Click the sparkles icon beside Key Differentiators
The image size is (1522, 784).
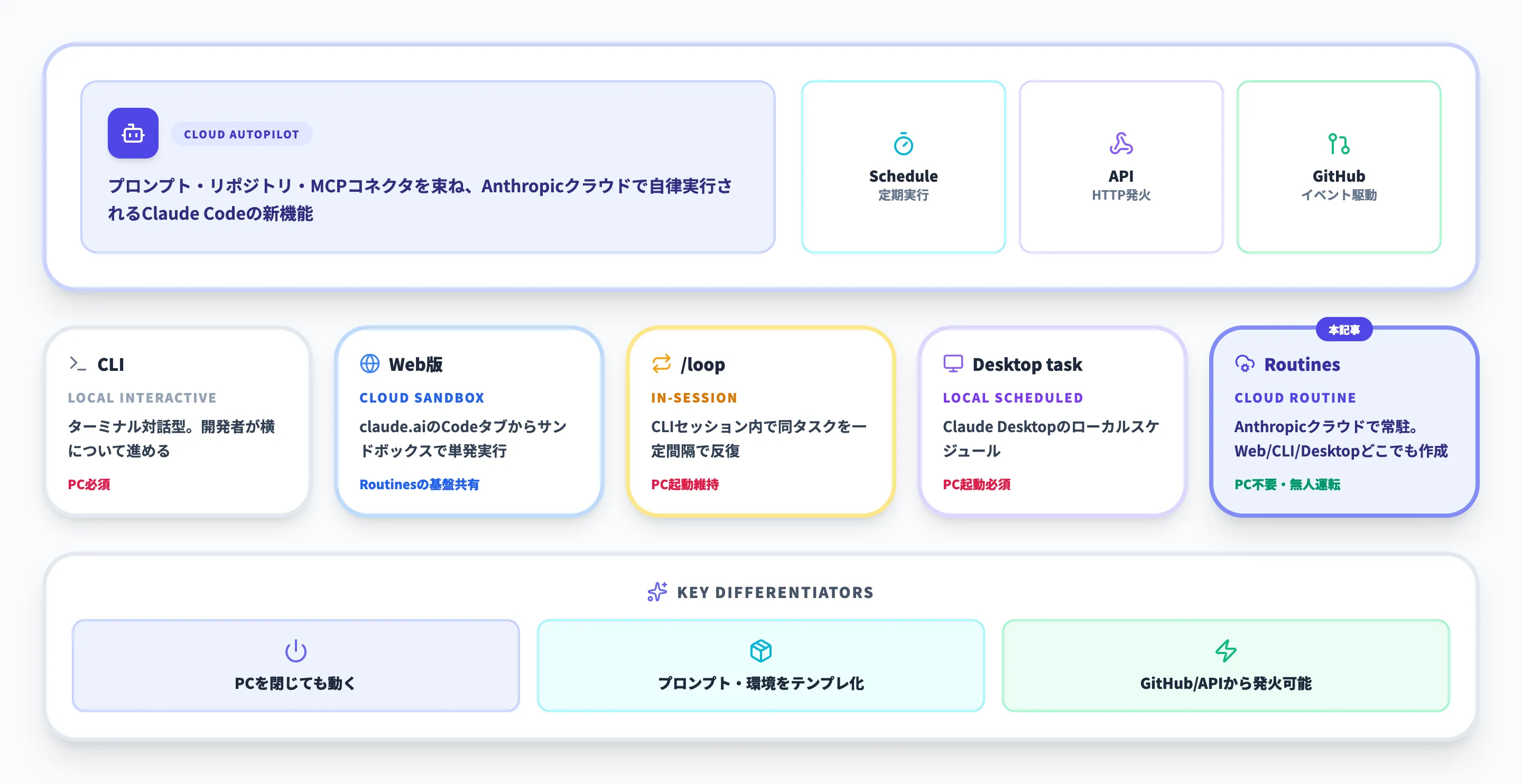[x=657, y=592]
